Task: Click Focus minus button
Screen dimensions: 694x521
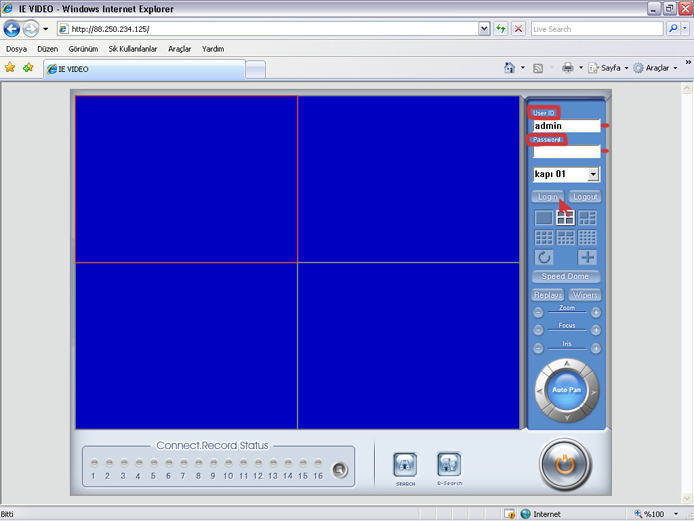Action: pos(538,330)
